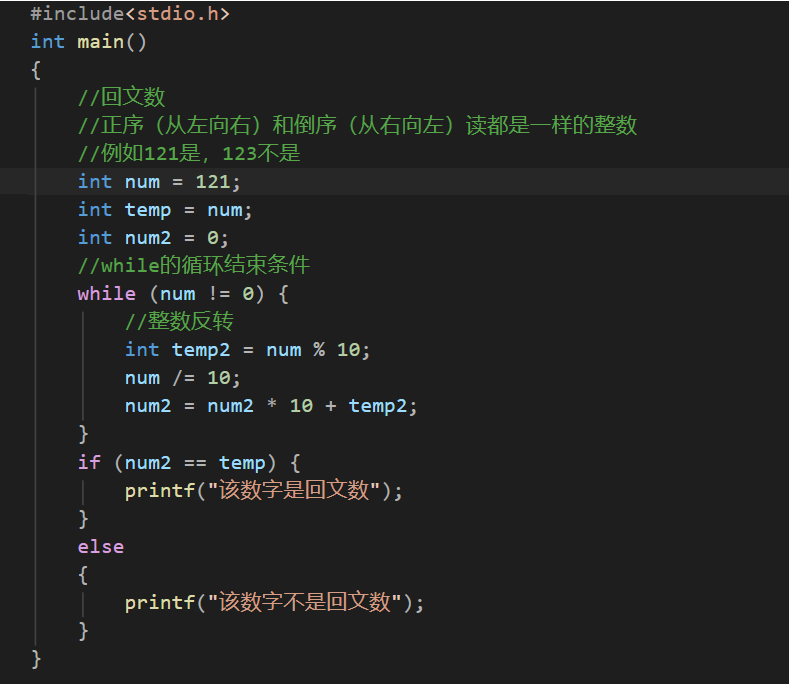Place cursor on int main() declaration
Viewport: 789px width, 684px height.
89,41
